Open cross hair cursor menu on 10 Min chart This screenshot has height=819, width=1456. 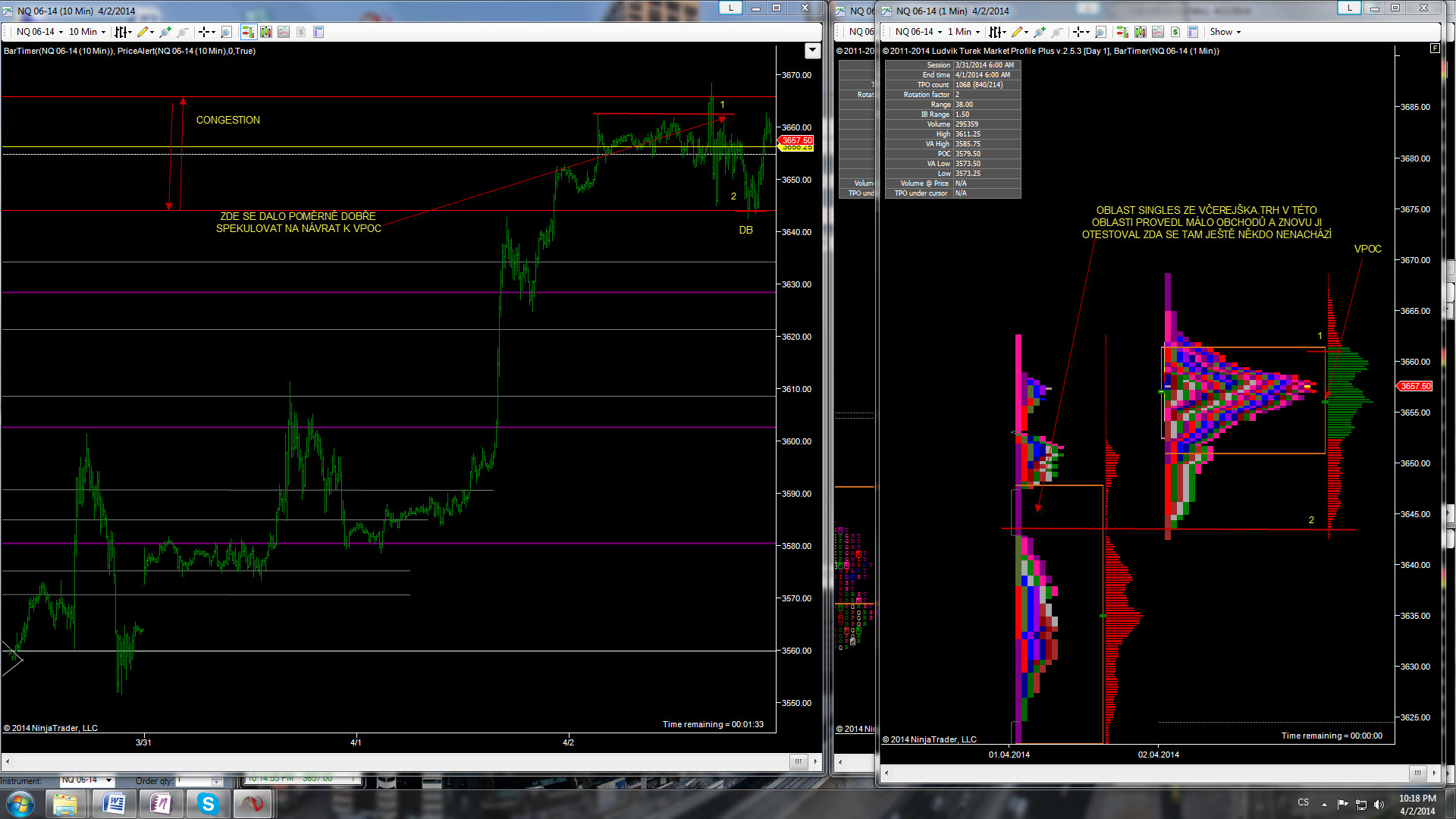coord(207,32)
